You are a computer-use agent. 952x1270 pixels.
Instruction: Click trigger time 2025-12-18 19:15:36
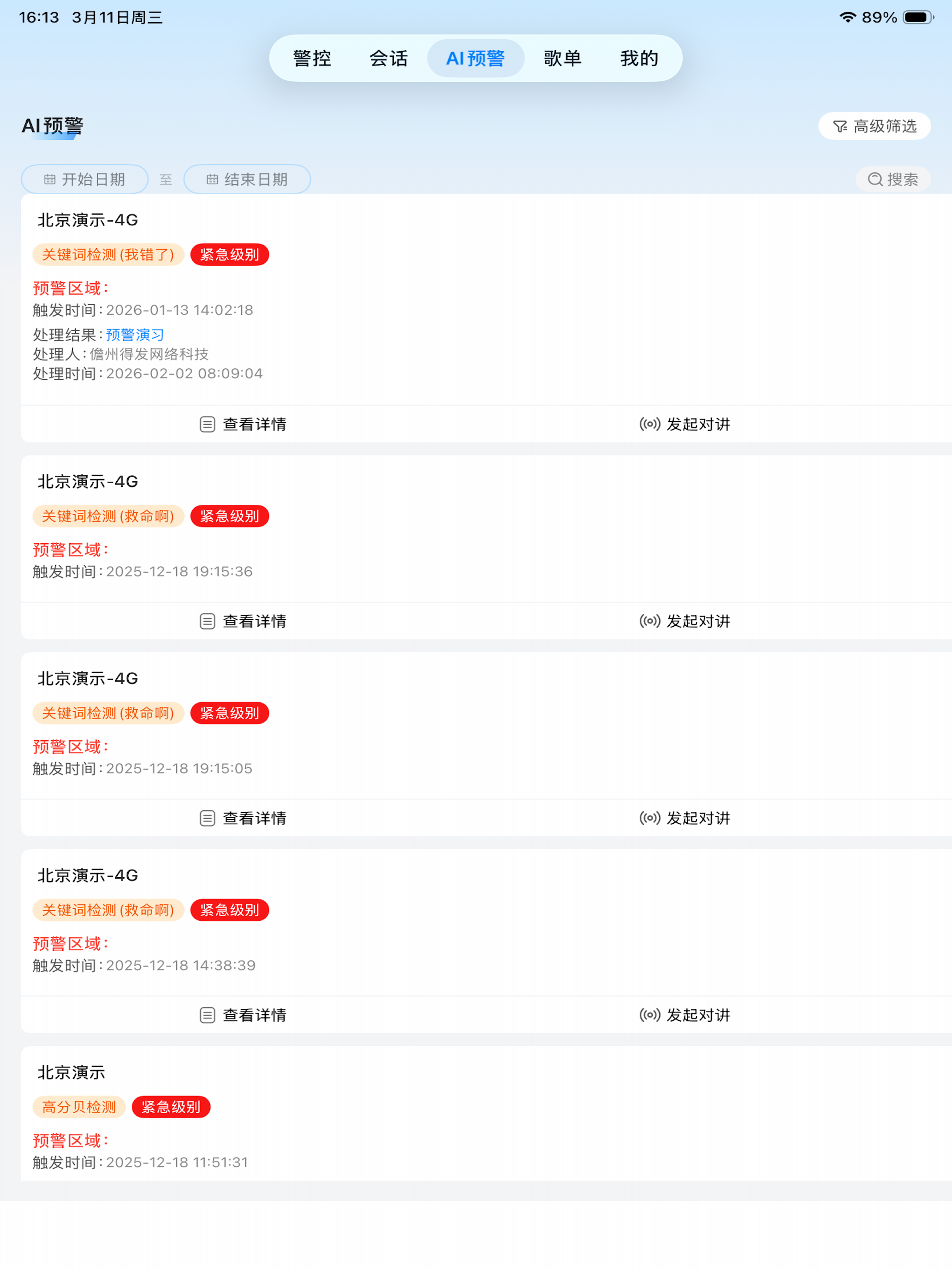[179, 572]
